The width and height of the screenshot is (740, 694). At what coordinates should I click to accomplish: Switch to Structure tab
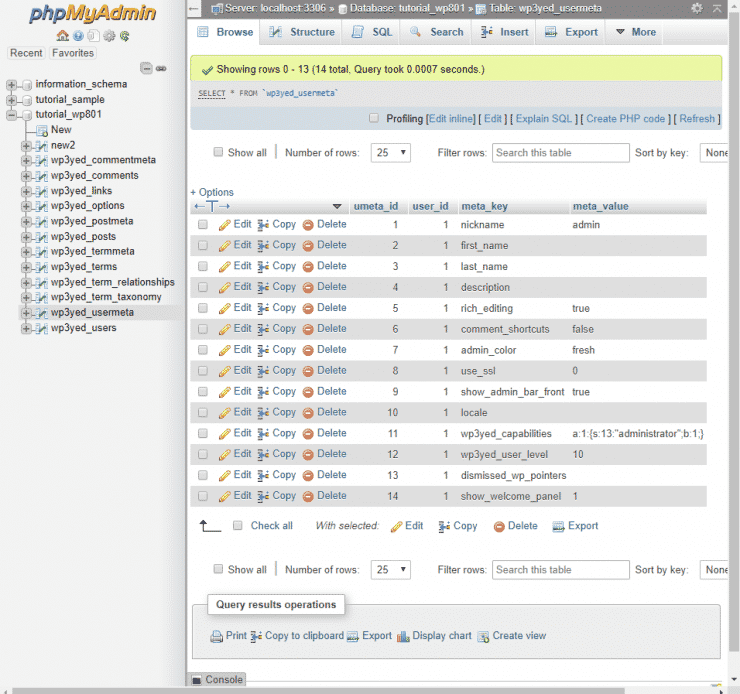pos(302,32)
